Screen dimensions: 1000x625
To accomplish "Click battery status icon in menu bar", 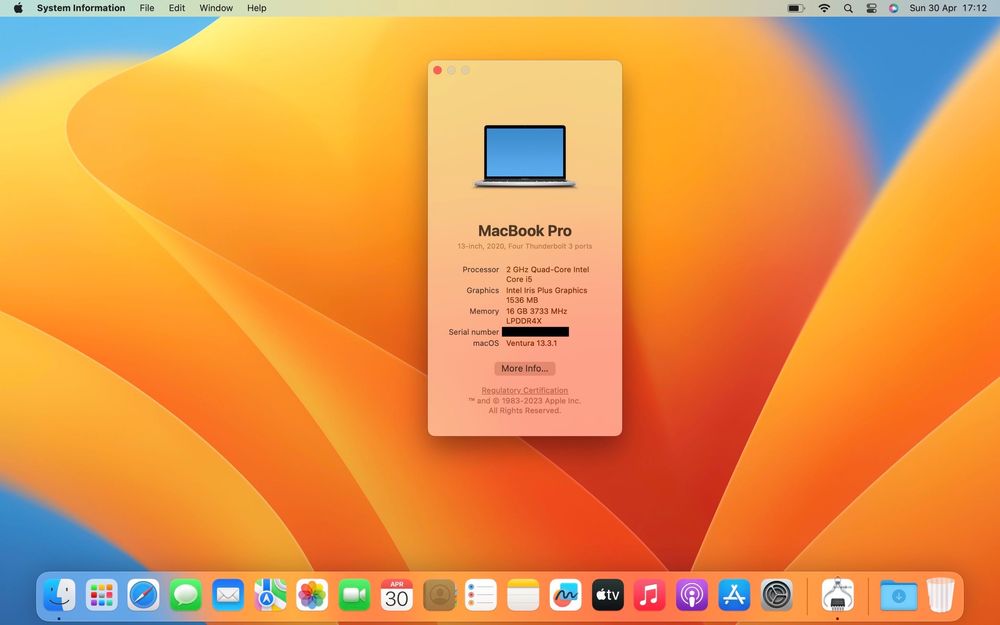I will pyautogui.click(x=795, y=8).
